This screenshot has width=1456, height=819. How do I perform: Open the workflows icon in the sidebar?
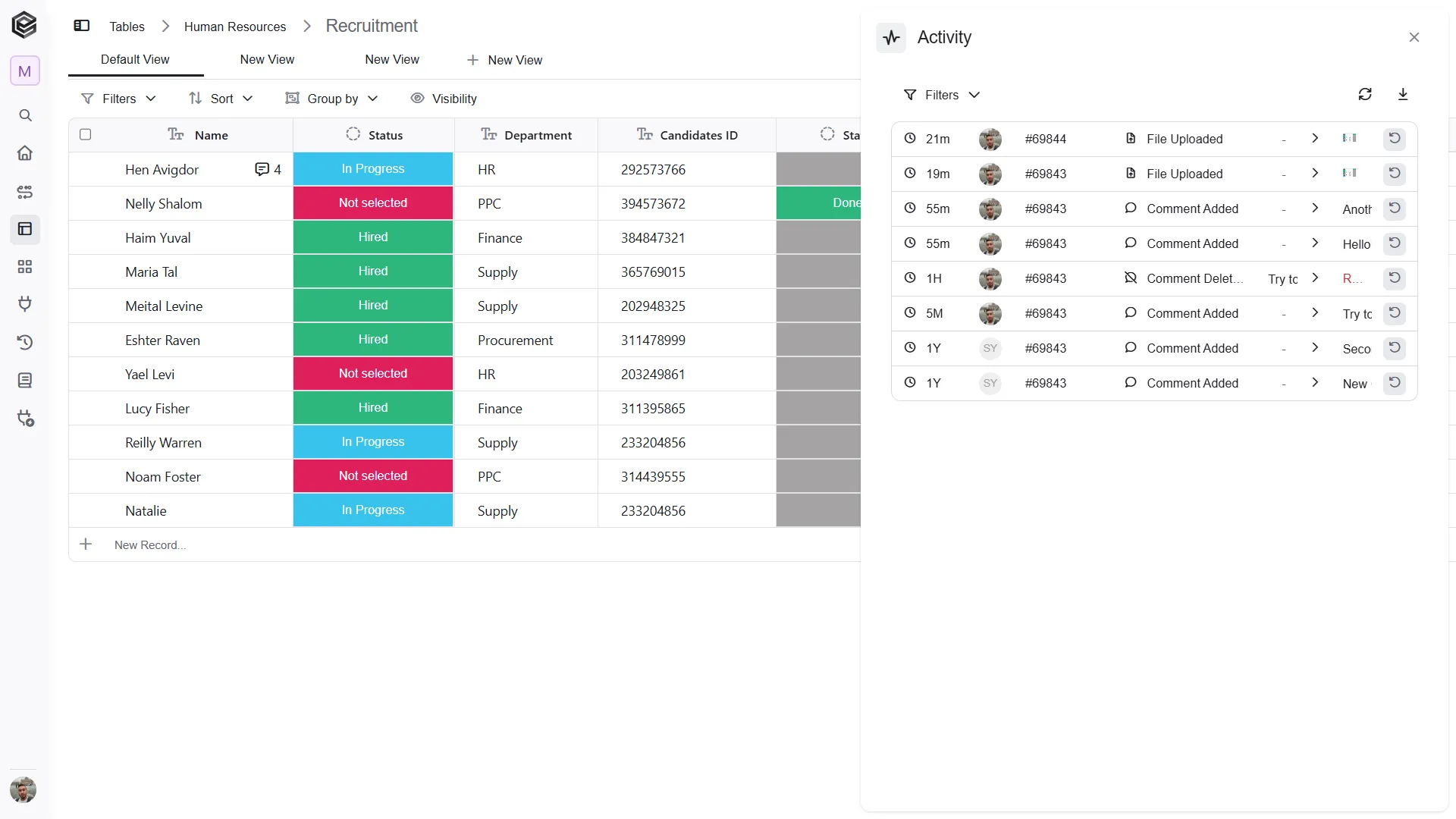point(25,192)
